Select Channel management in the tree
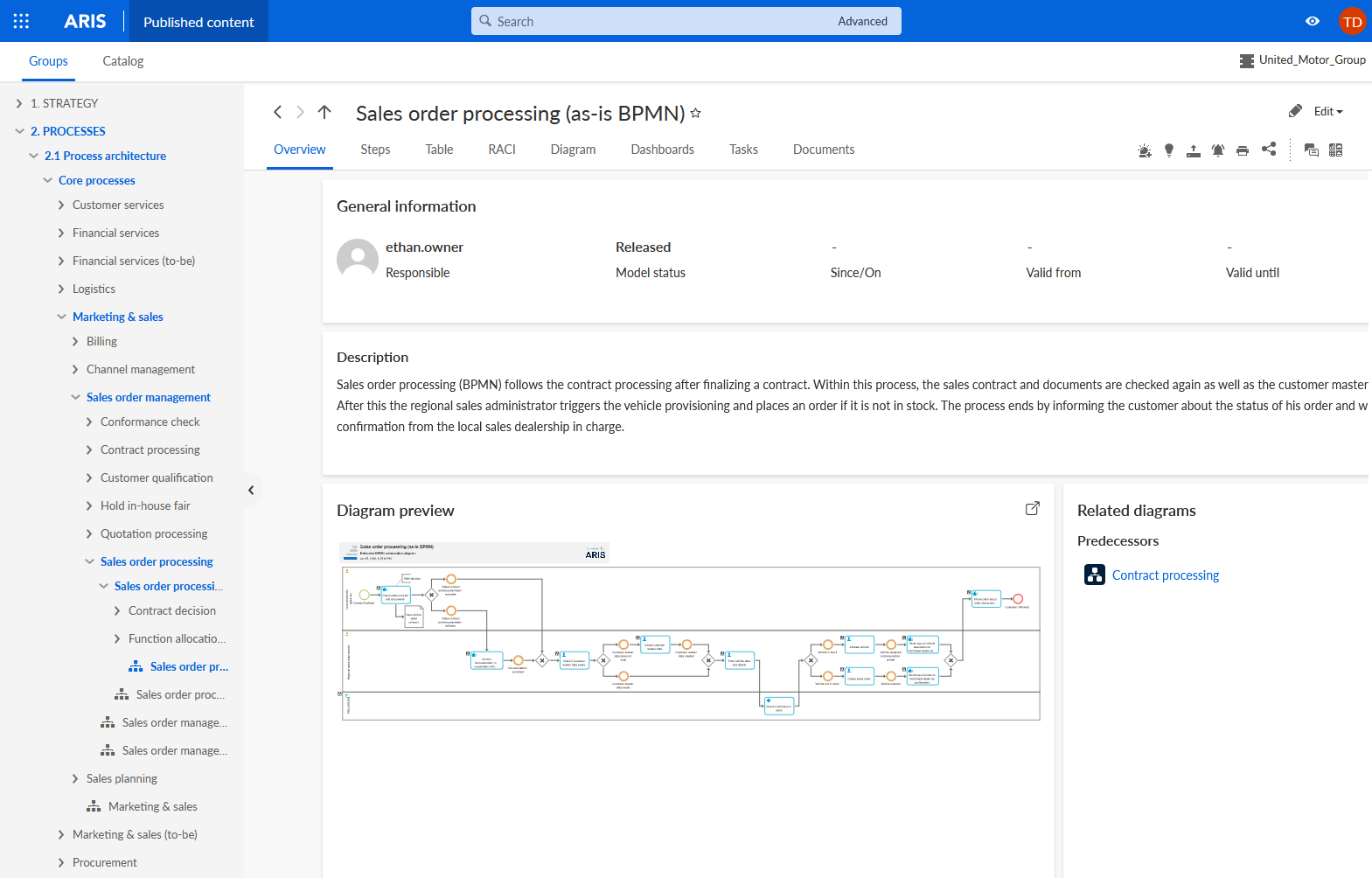1372x878 pixels. pyautogui.click(x=141, y=369)
